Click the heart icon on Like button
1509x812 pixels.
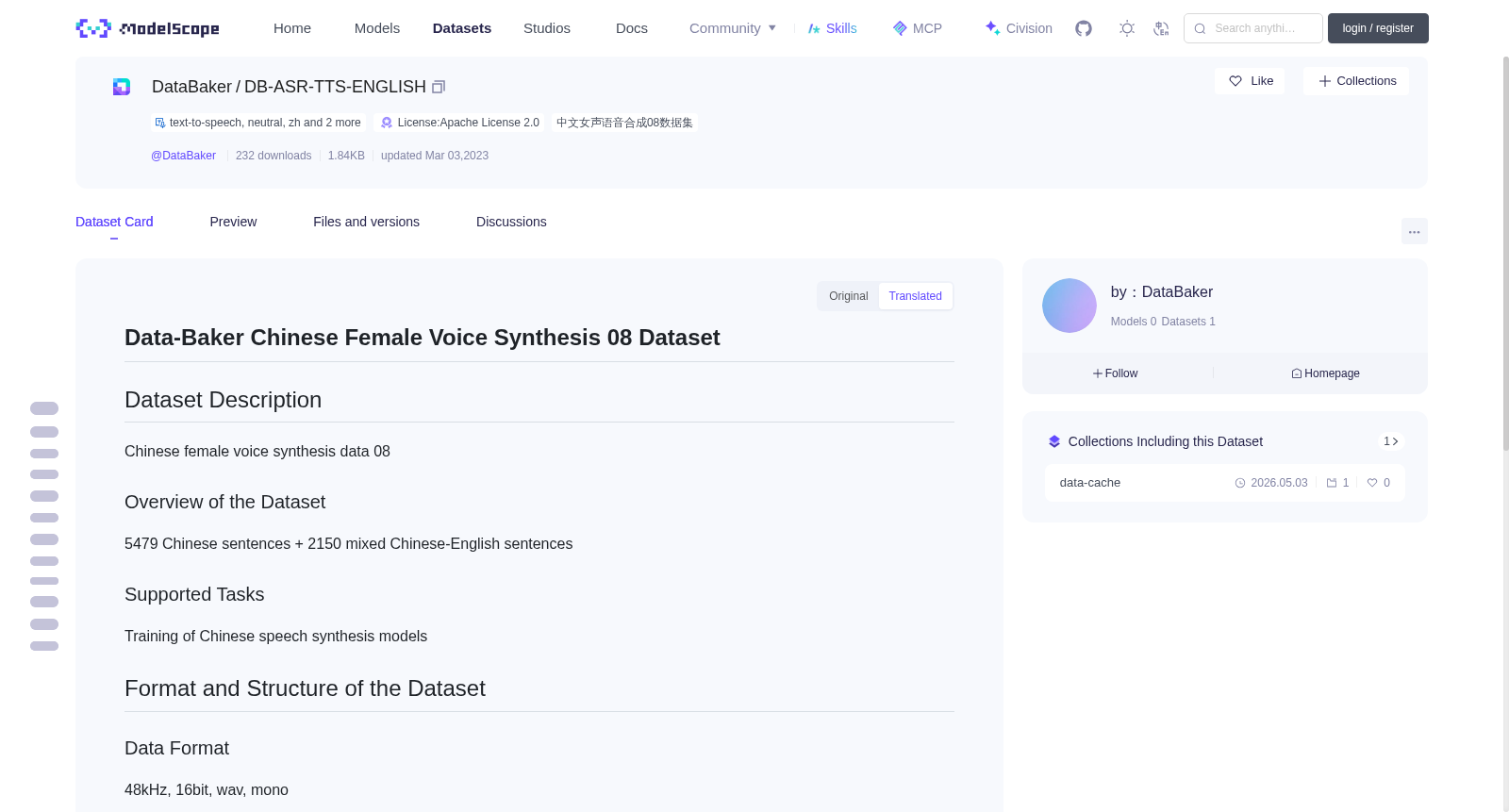[1235, 81]
